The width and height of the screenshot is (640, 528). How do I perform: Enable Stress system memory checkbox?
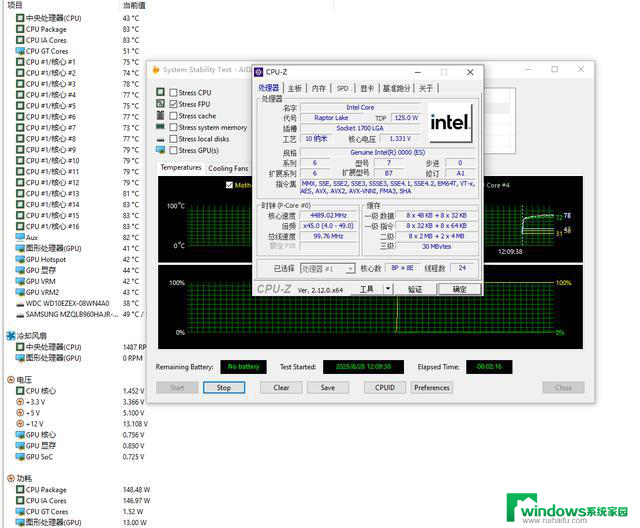[173, 127]
